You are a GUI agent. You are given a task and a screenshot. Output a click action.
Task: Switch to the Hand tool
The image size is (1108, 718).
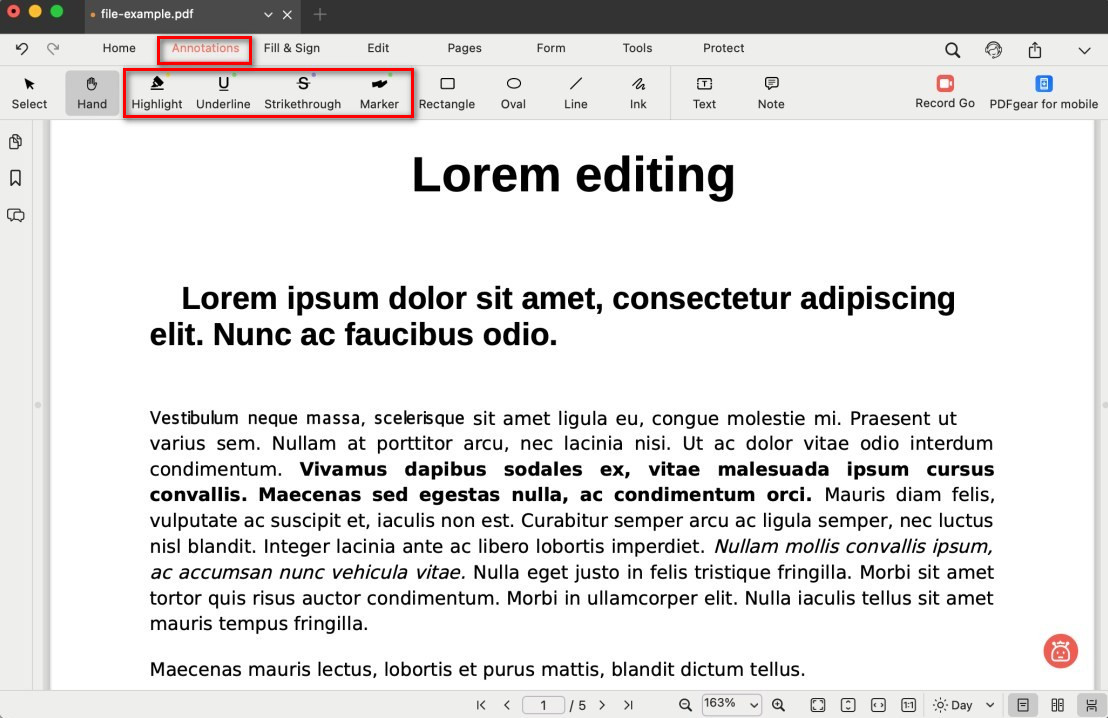92,93
